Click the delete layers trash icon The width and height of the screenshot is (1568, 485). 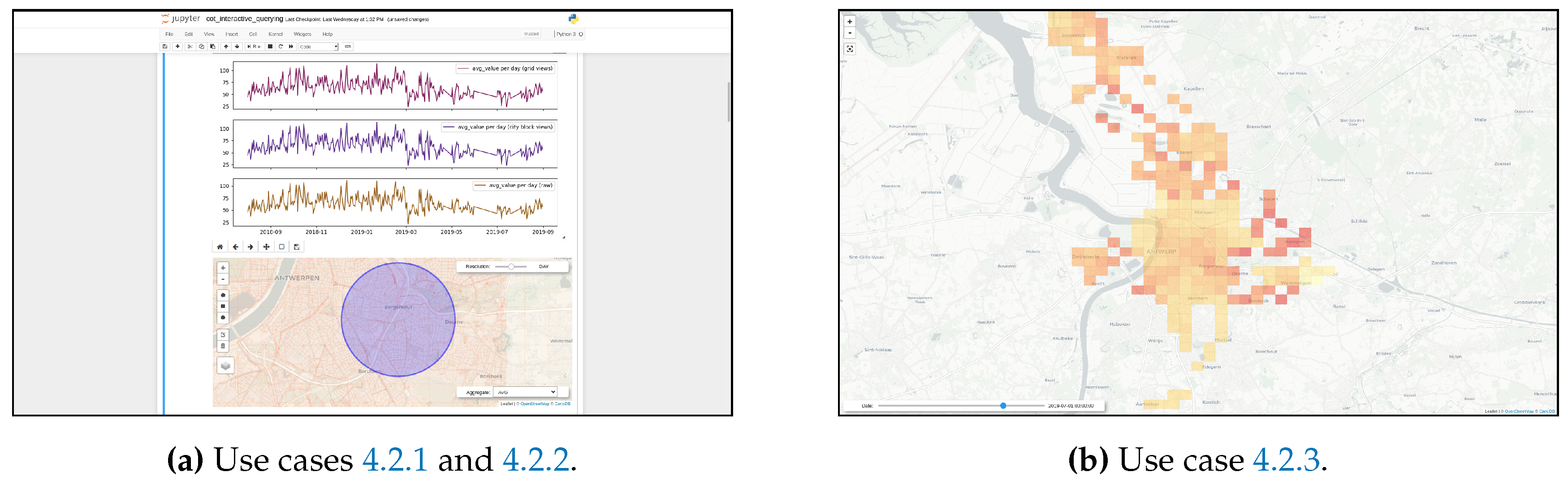point(223,346)
